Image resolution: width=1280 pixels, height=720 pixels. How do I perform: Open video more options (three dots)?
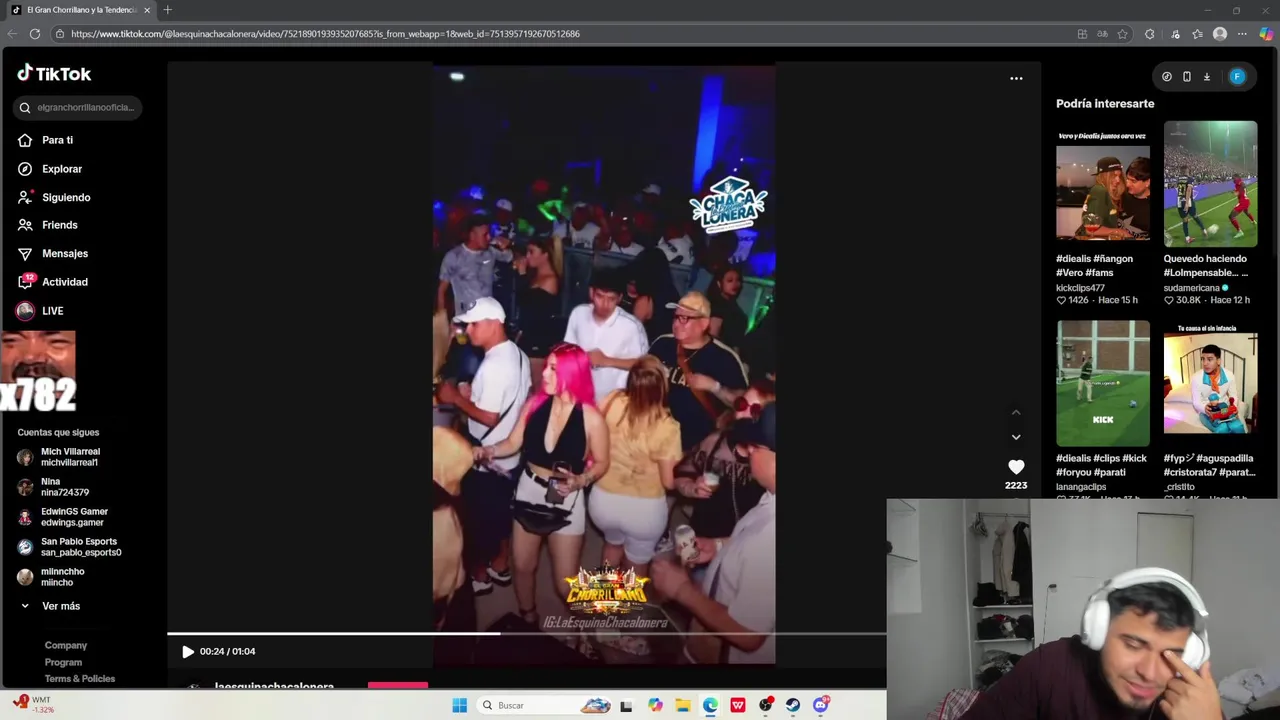1016,78
